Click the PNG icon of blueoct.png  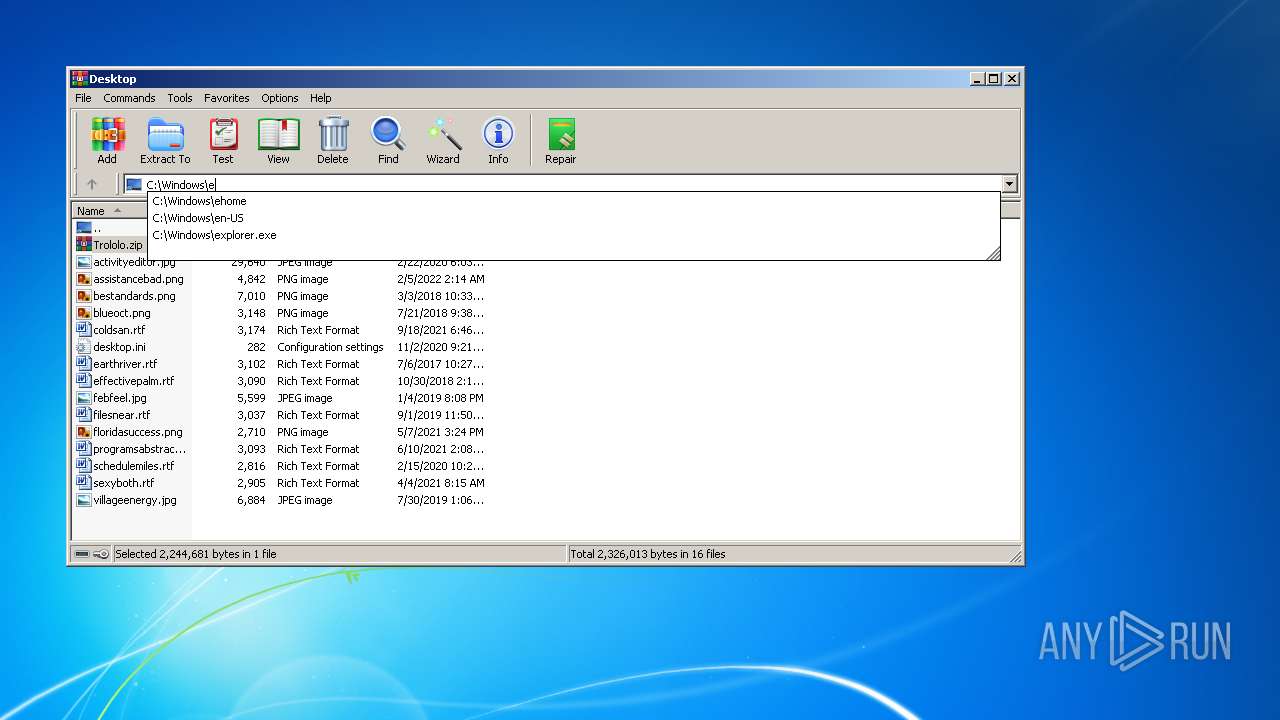84,313
